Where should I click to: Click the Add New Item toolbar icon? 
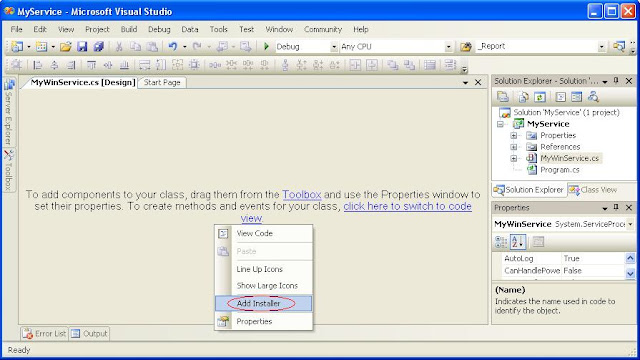coord(41,47)
